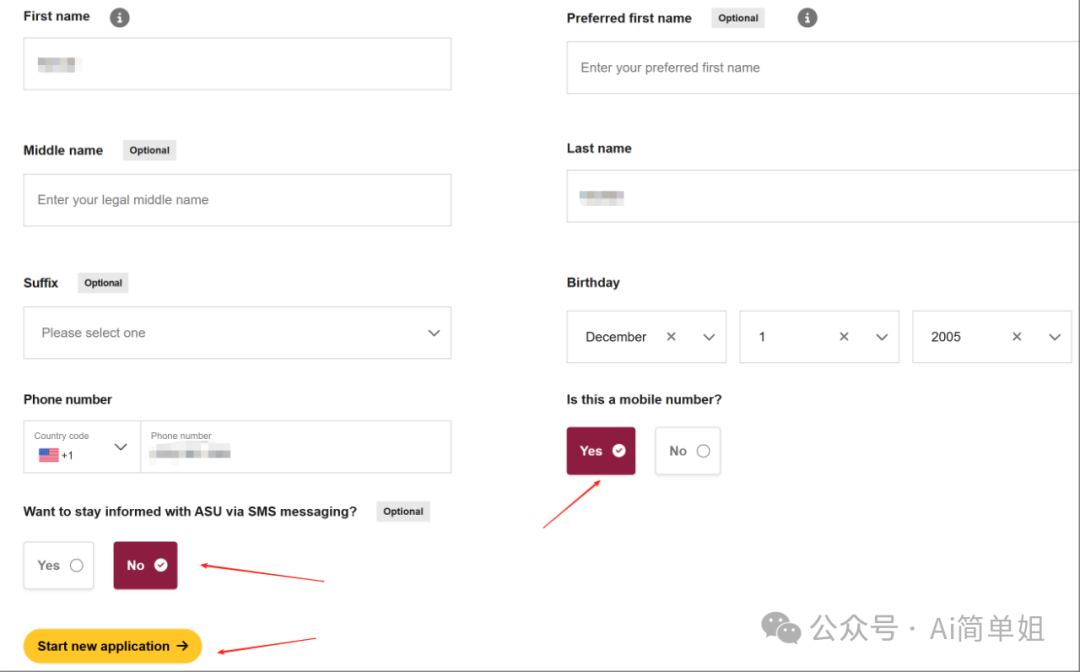Expand the birthday day dropdown
The image size is (1080, 672).
[x=882, y=337]
